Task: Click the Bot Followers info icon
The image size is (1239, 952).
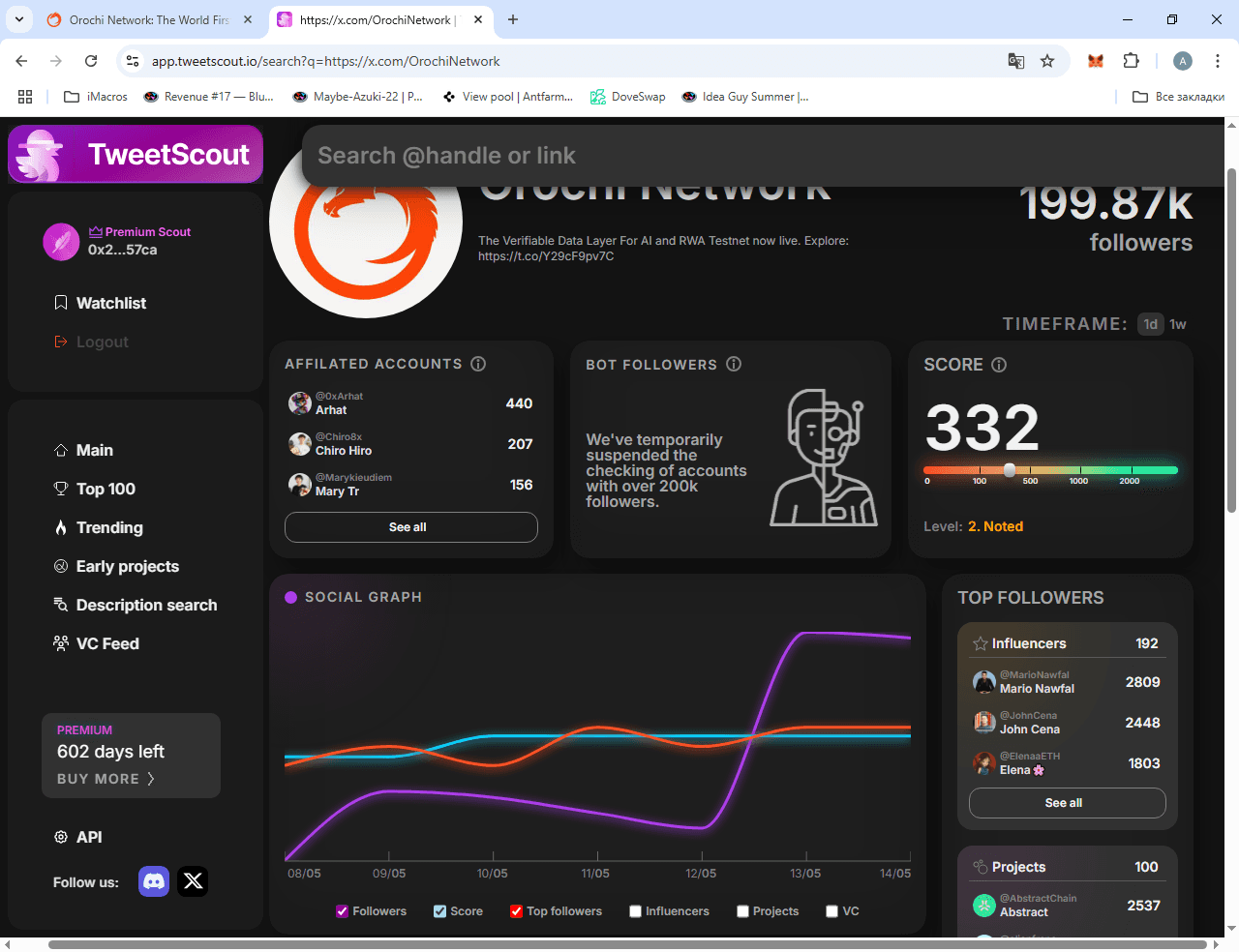Action: (x=734, y=364)
